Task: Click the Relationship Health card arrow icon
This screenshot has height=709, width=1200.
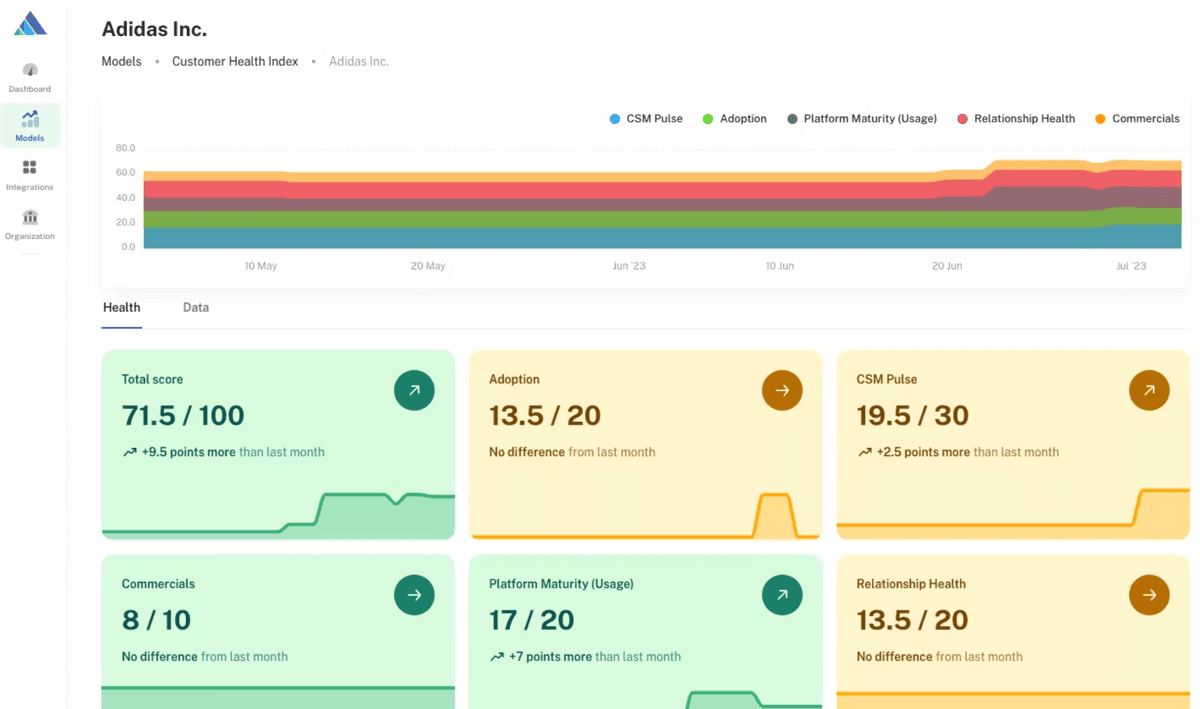Action: click(x=1149, y=595)
